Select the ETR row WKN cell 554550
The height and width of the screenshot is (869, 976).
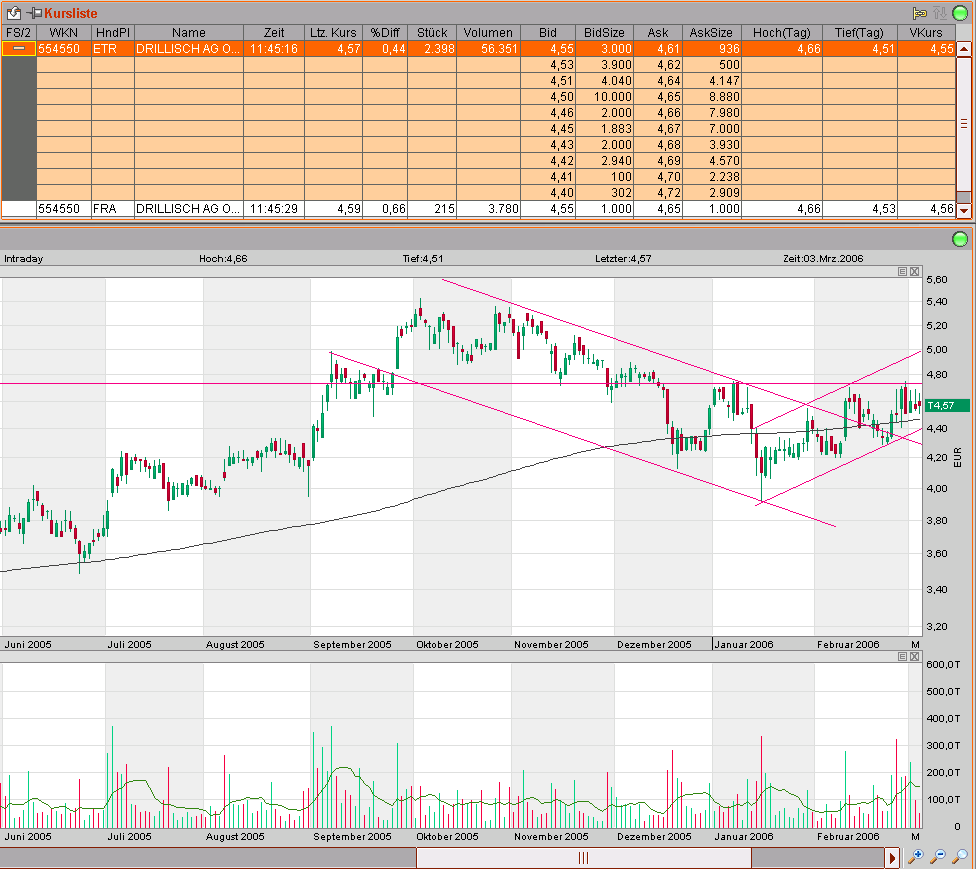[63, 49]
